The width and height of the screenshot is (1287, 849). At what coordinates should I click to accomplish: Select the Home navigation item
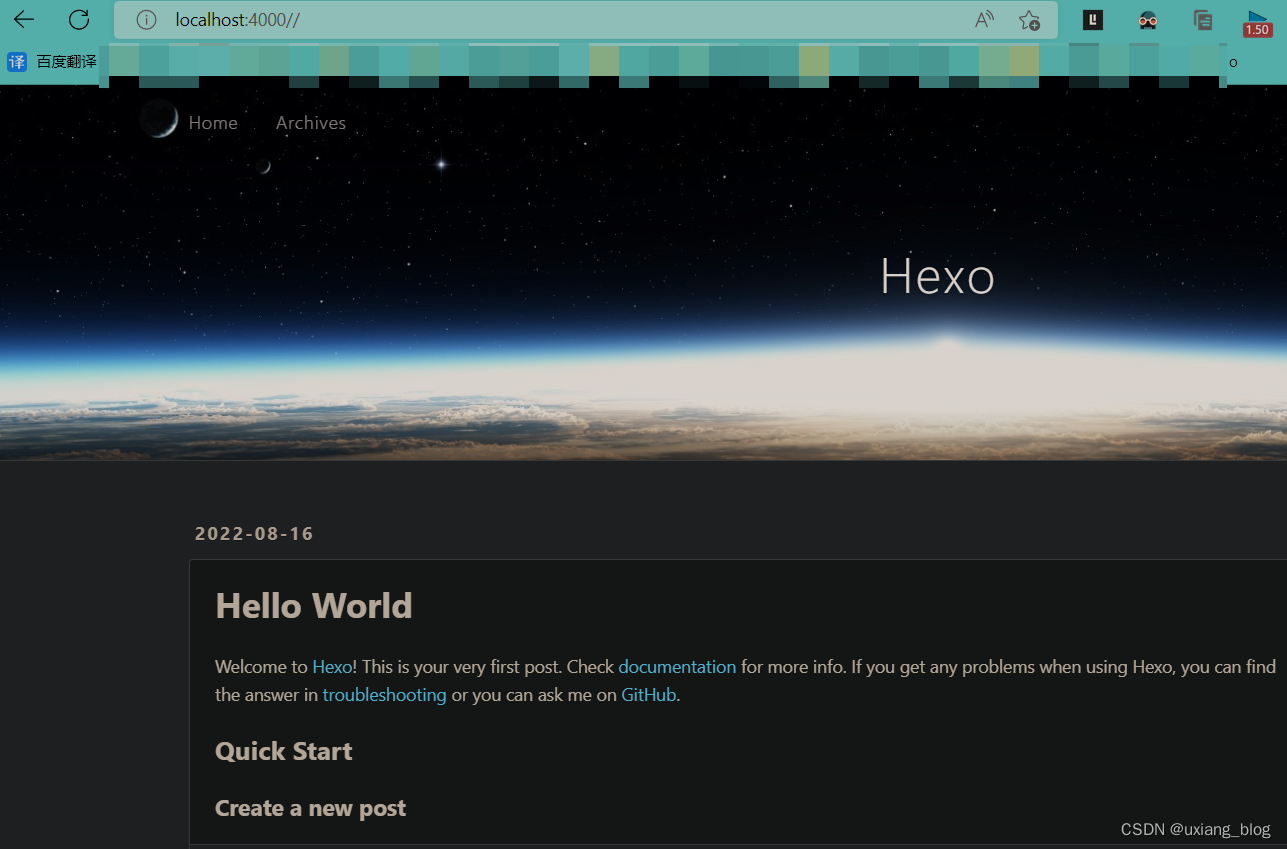tap(213, 122)
